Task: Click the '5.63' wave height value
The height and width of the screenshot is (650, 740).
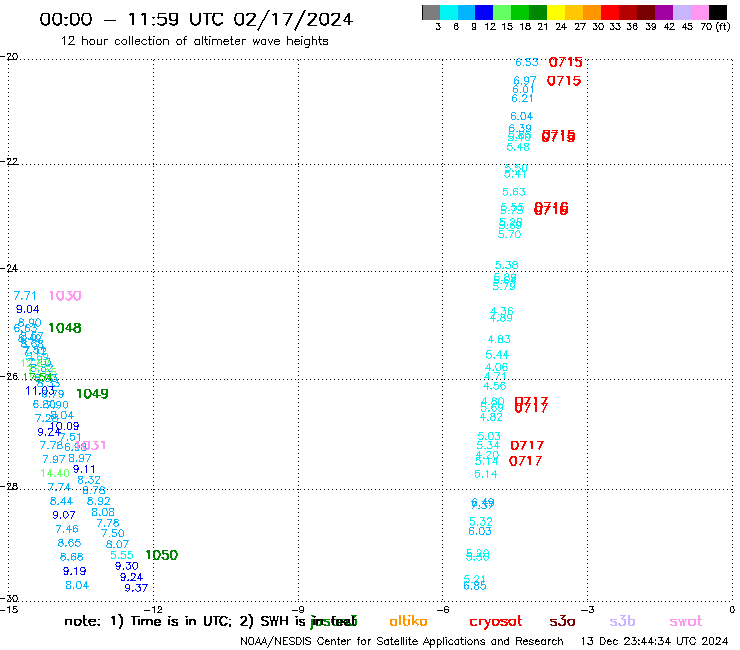Action: click(x=513, y=192)
